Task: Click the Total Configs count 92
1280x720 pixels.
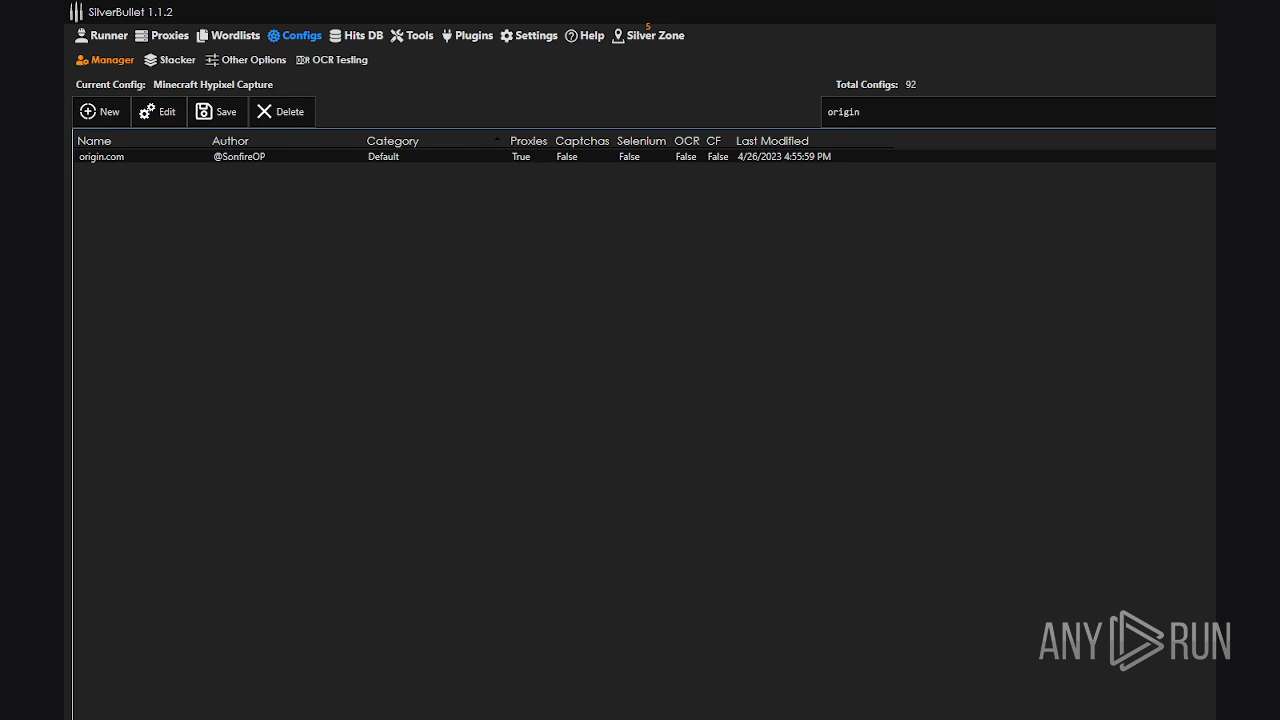Action: [910, 85]
